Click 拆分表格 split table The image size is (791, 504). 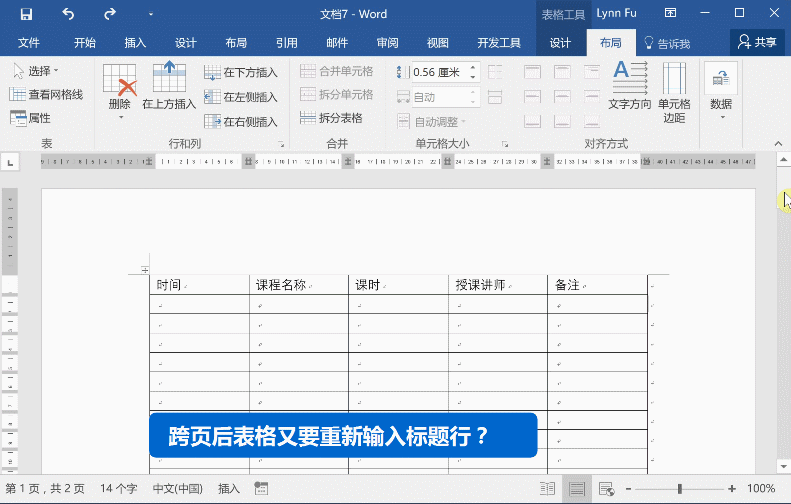pos(331,118)
